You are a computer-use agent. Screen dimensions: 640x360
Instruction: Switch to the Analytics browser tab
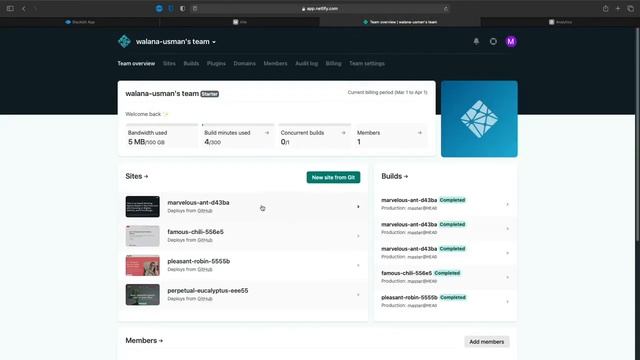coord(560,22)
